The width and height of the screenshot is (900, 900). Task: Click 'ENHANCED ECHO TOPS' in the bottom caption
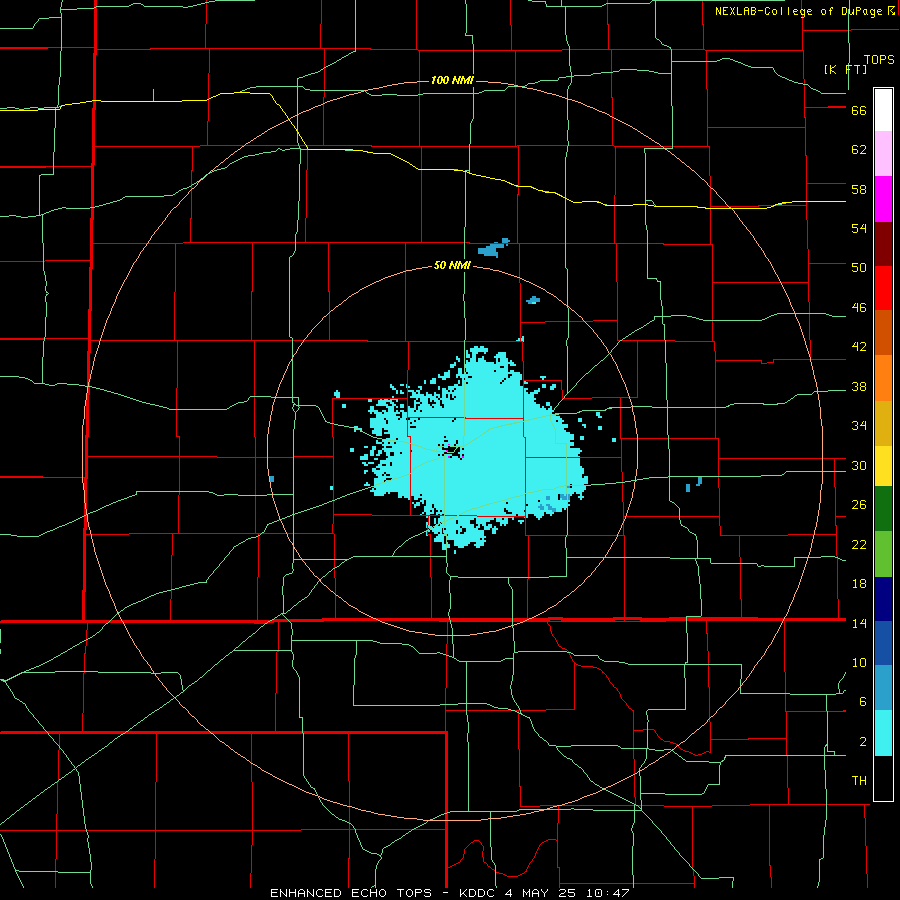(355, 893)
